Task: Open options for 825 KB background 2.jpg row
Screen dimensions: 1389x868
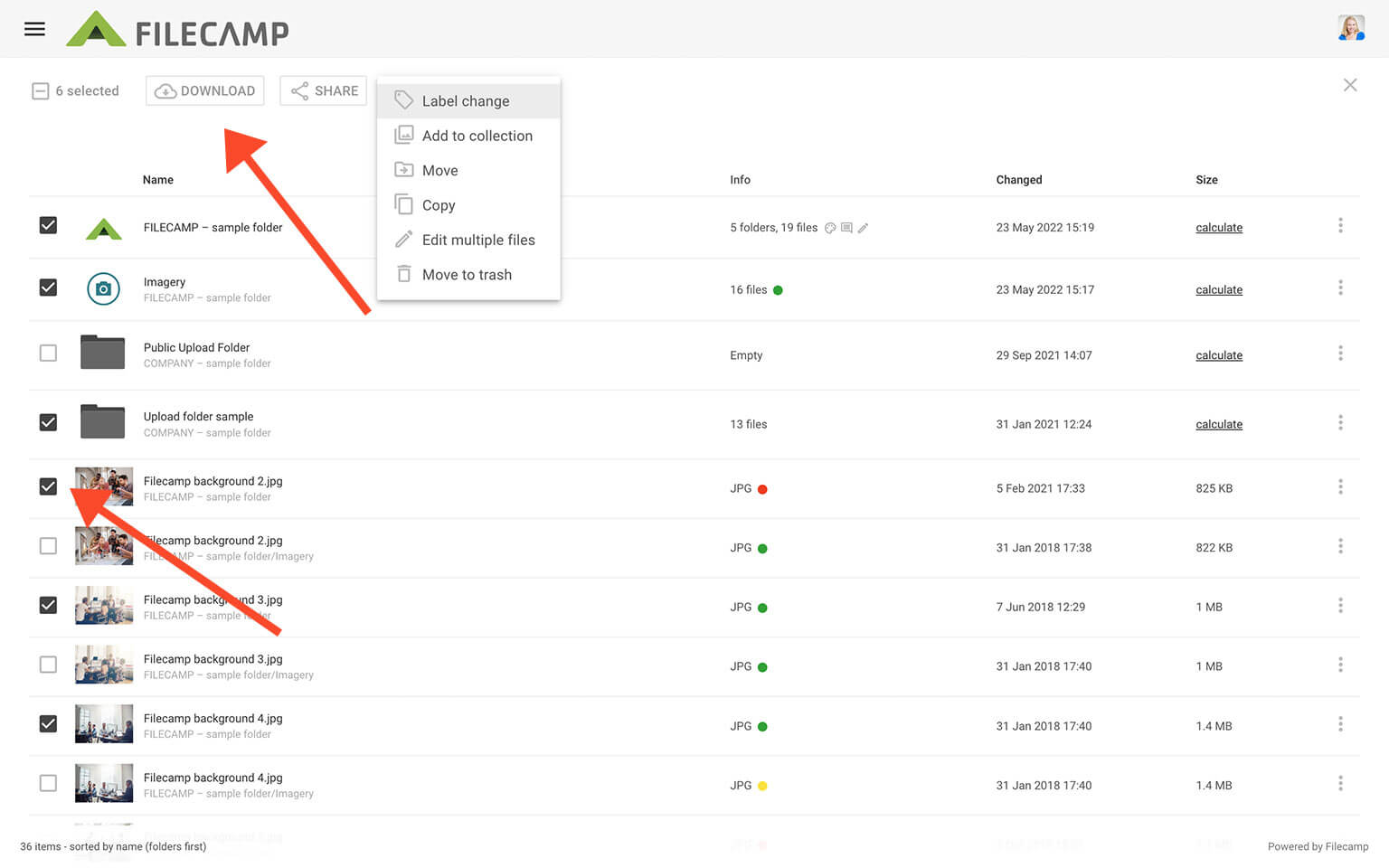Action: pos(1340,486)
